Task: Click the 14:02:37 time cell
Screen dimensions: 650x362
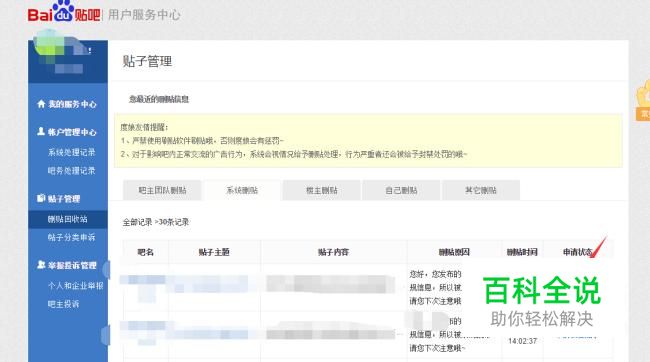Action: coord(522,341)
